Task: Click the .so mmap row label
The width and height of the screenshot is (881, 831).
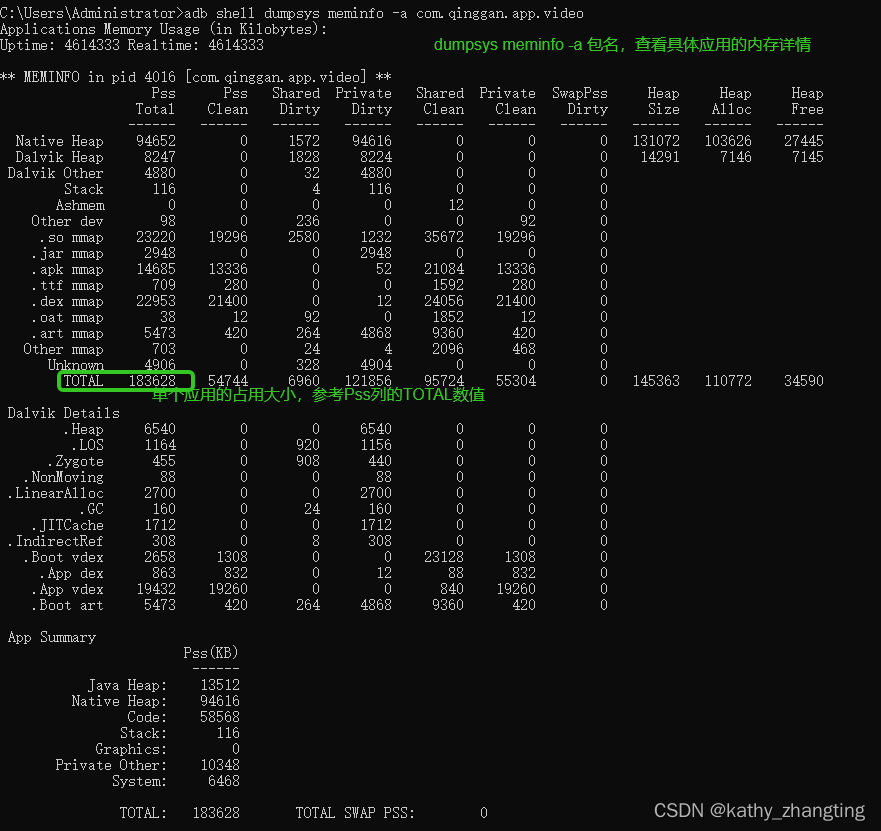Action: [71, 238]
